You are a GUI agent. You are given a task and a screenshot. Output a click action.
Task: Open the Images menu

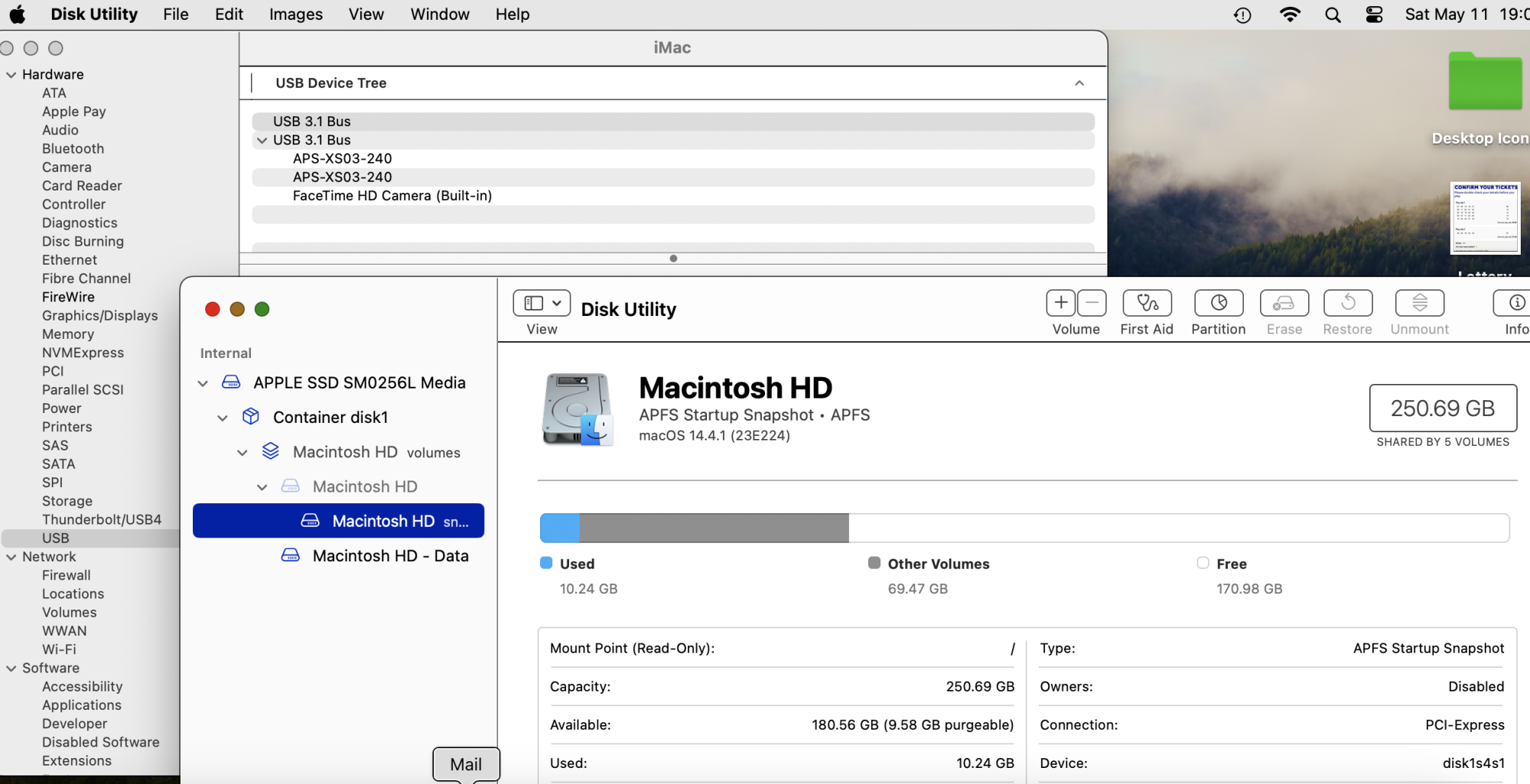click(296, 15)
